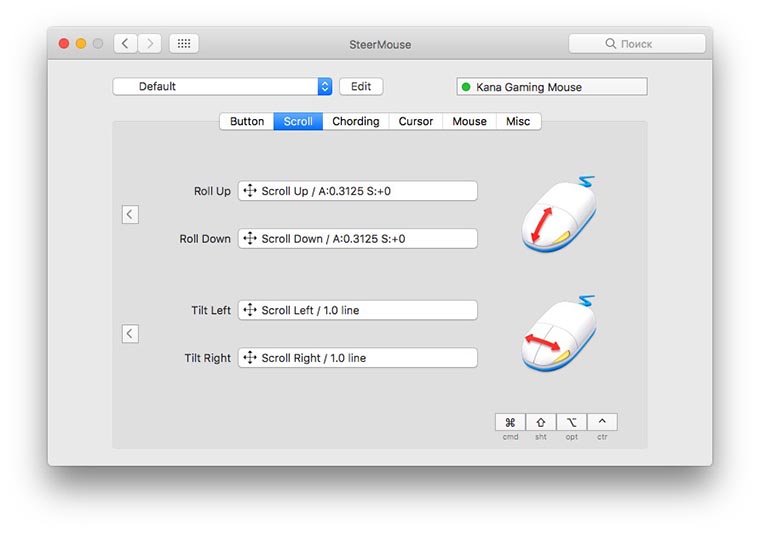
Task: Click the green device status indicator
Action: pyautogui.click(x=466, y=87)
